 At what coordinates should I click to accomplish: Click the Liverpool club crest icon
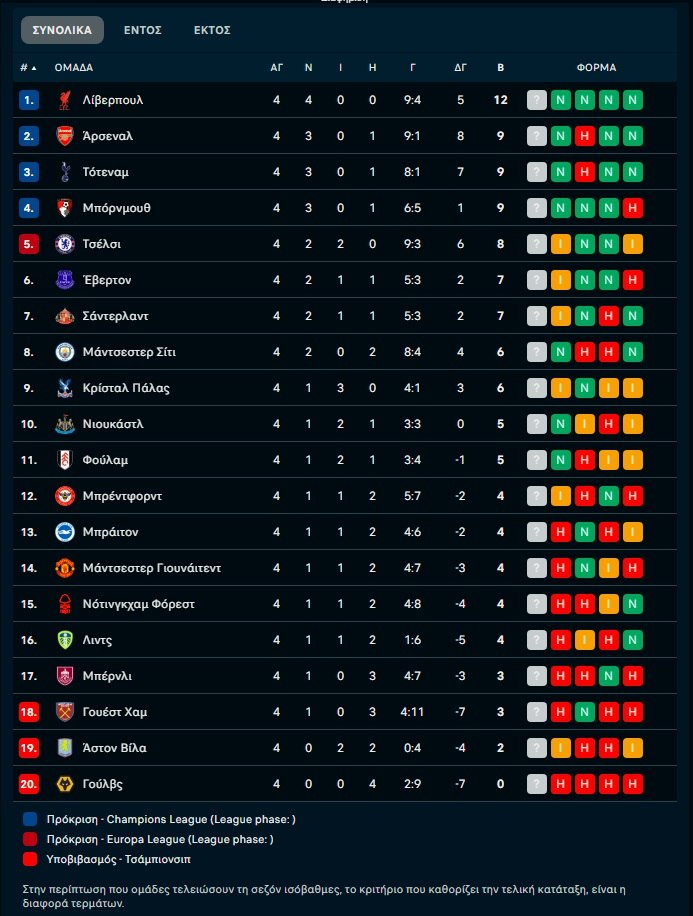(64, 100)
